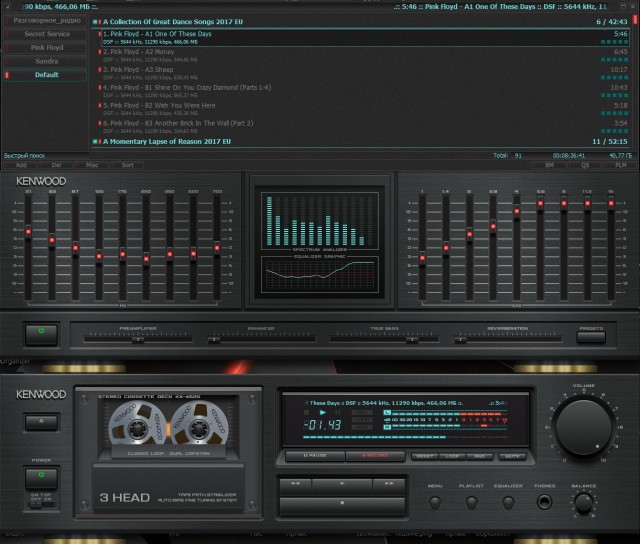Toggle the LOOP repeat button
The image size is (640, 544).
click(x=452, y=456)
